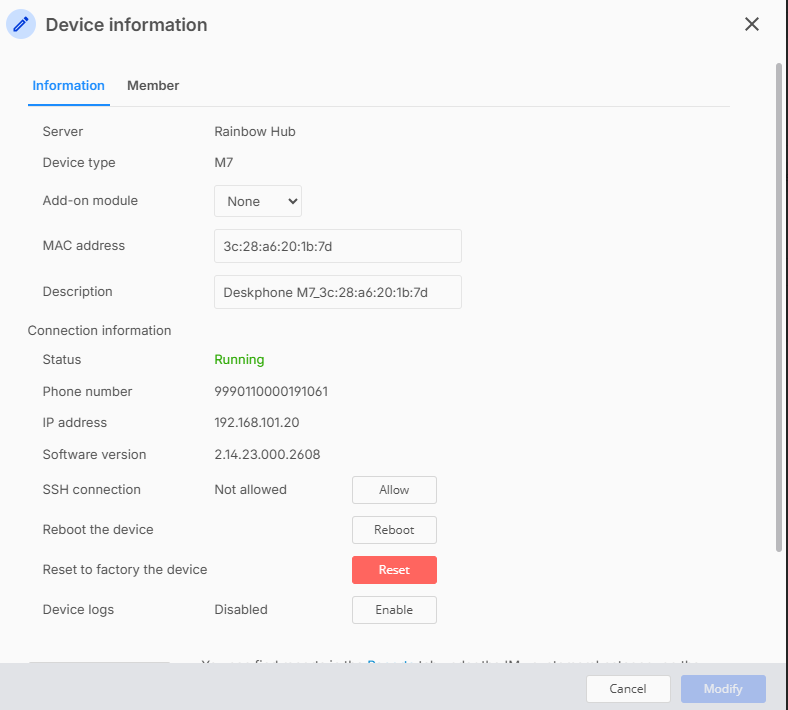Click the Rainbow Hub server name
This screenshot has width=788, height=710.
[x=255, y=132]
